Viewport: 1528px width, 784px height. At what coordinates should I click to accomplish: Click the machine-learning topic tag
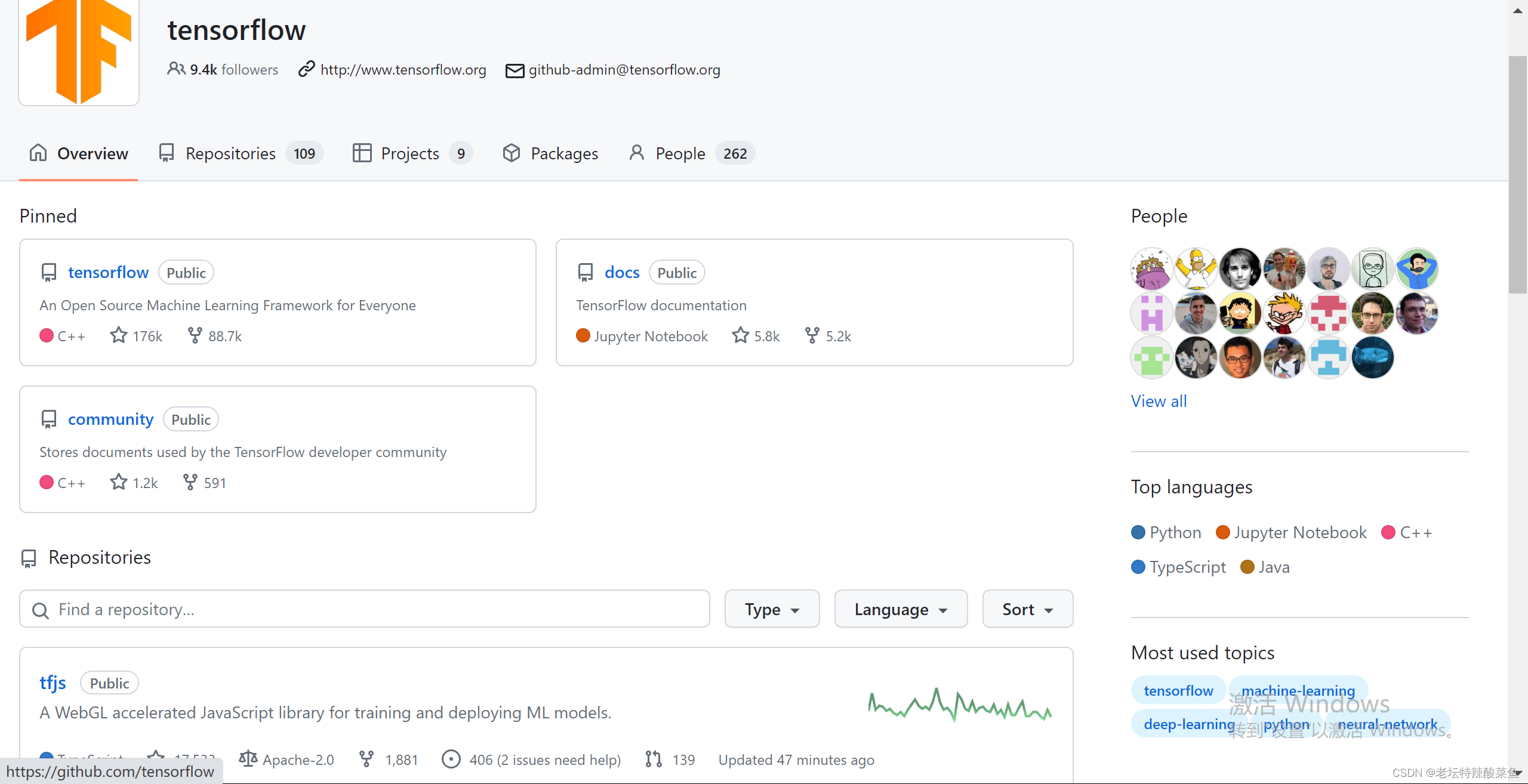point(1298,690)
